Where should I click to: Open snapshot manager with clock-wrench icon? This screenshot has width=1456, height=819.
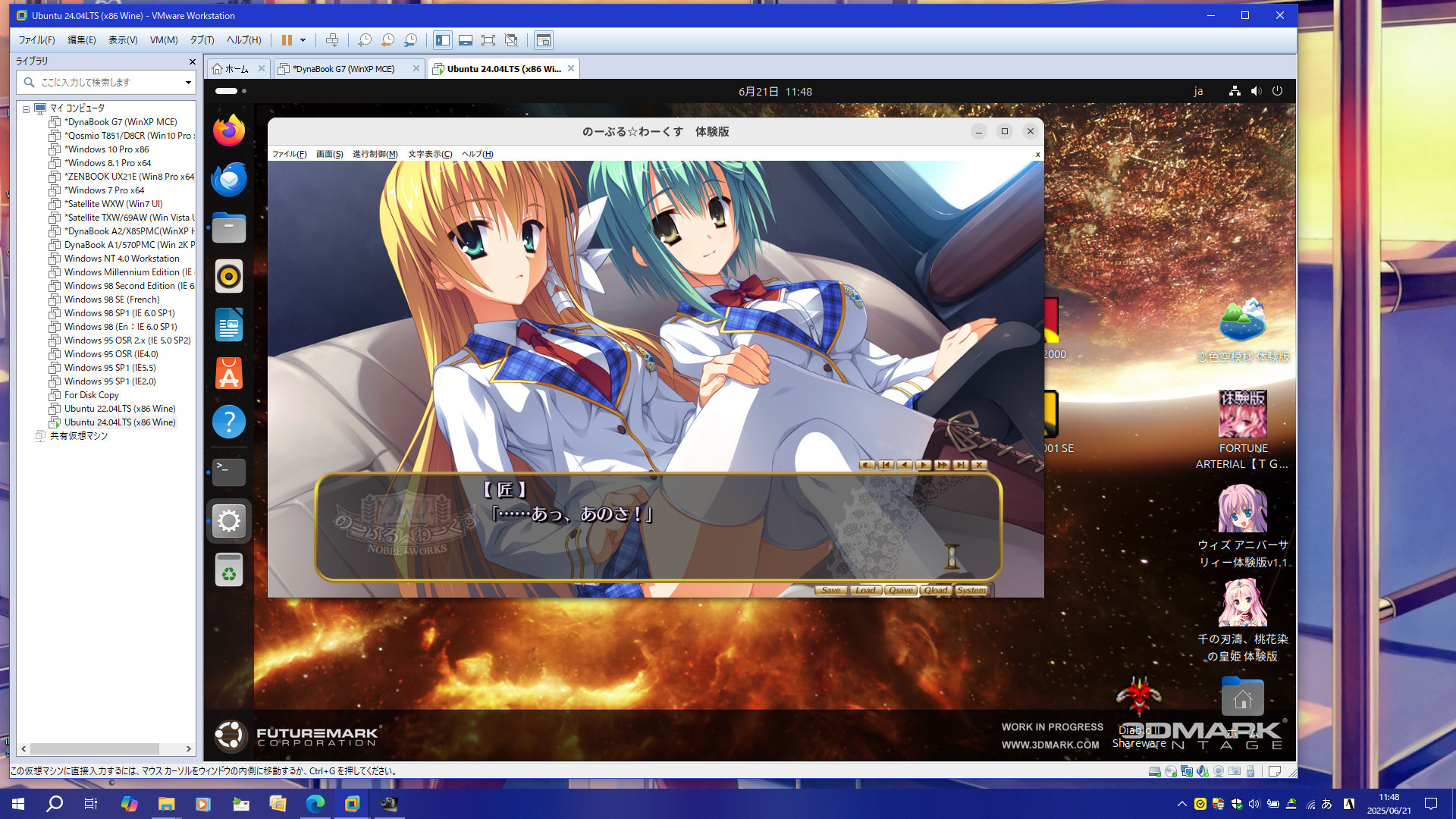click(410, 40)
